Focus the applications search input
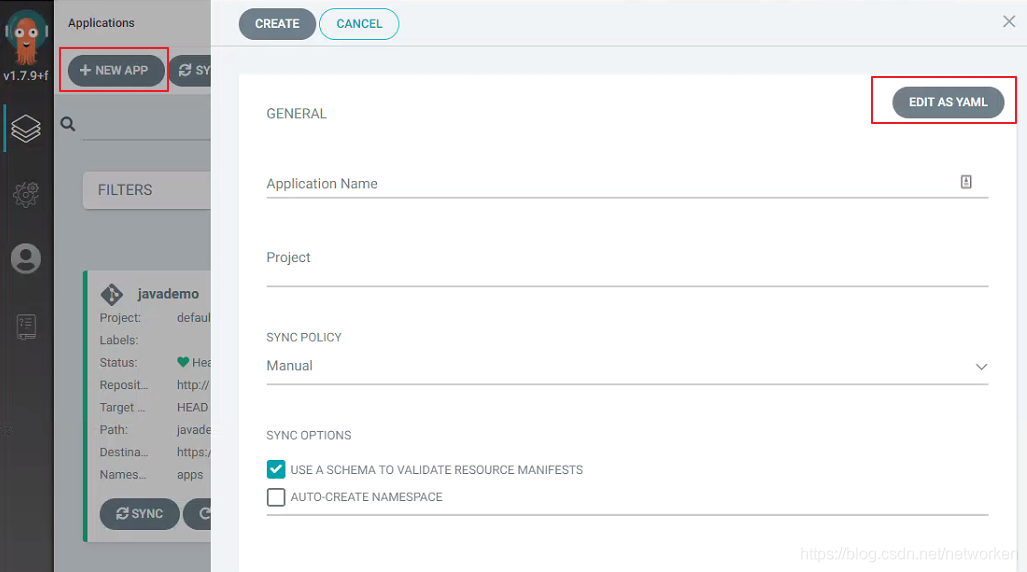This screenshot has height=572, width=1027. click(x=147, y=124)
